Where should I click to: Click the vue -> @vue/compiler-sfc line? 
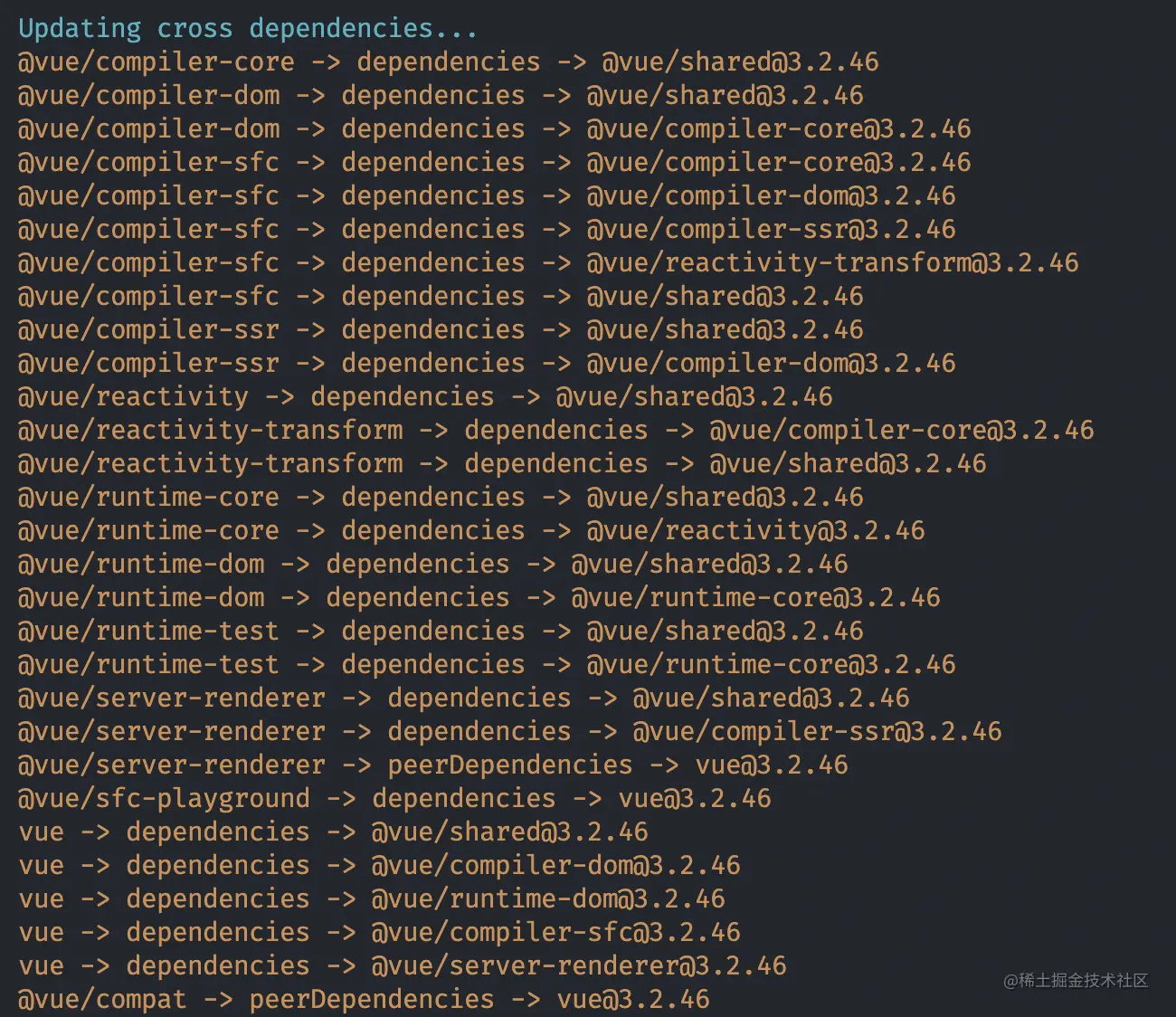click(x=379, y=932)
